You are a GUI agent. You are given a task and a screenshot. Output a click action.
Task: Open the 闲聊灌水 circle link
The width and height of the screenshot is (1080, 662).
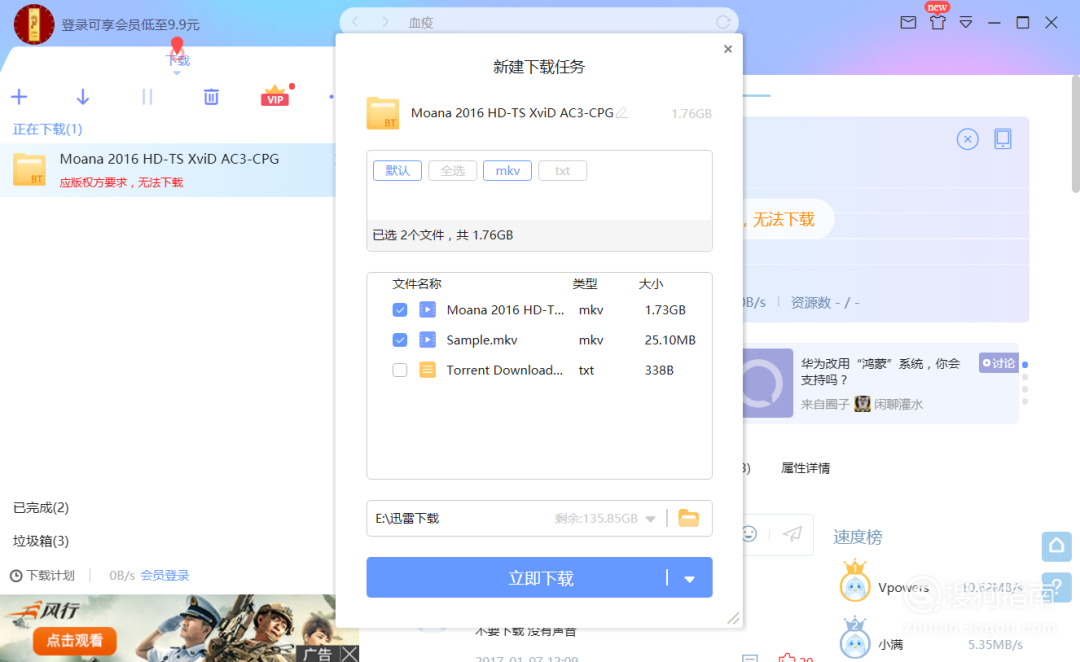point(898,404)
